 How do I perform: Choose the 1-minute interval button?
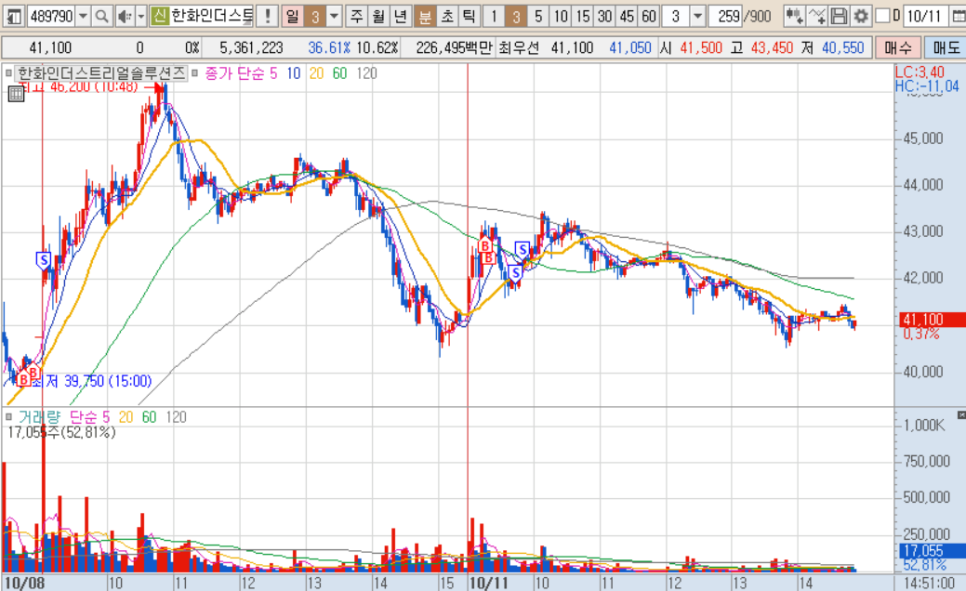coord(493,16)
